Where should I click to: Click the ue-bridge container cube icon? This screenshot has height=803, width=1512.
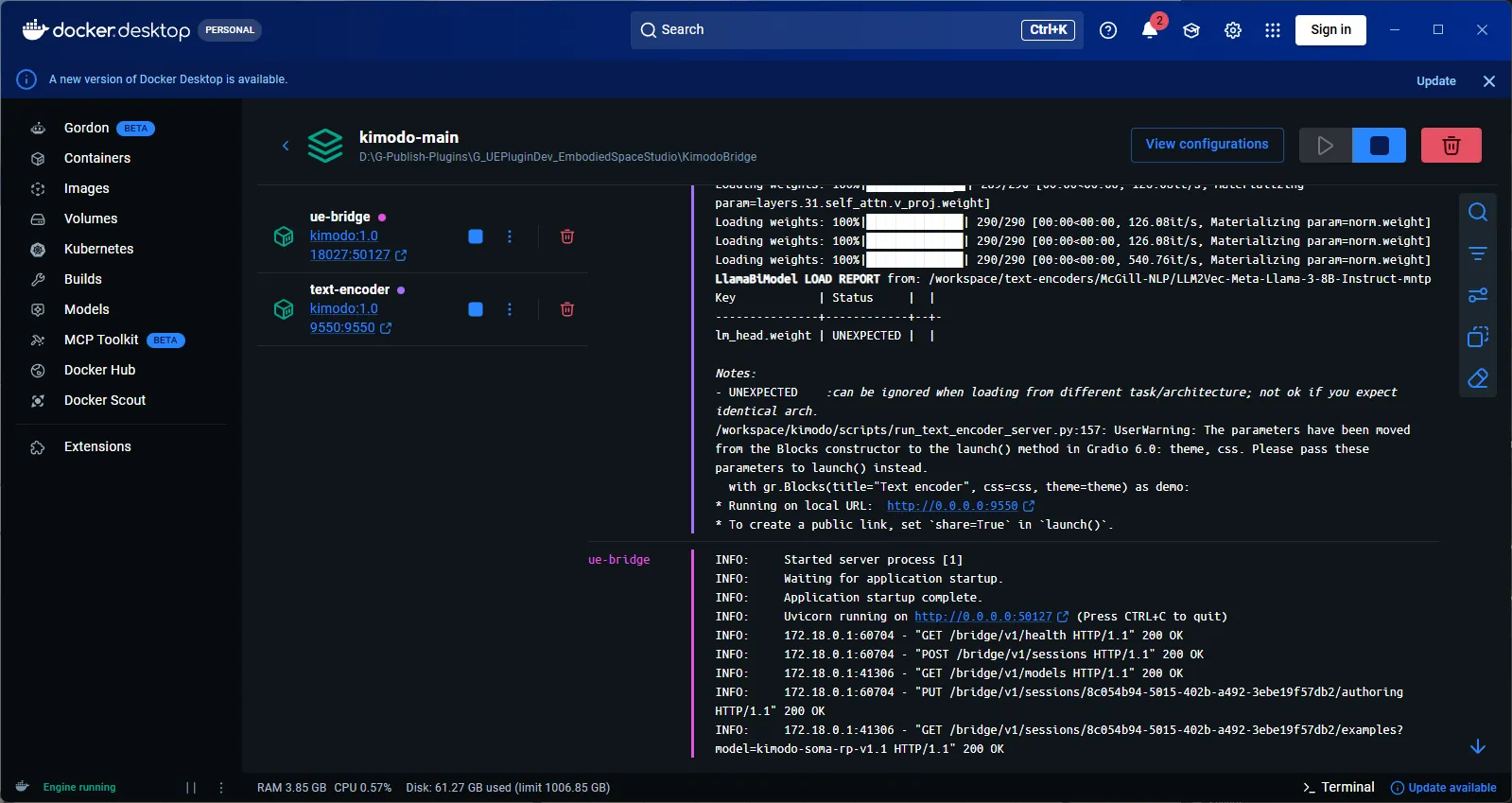click(x=284, y=236)
